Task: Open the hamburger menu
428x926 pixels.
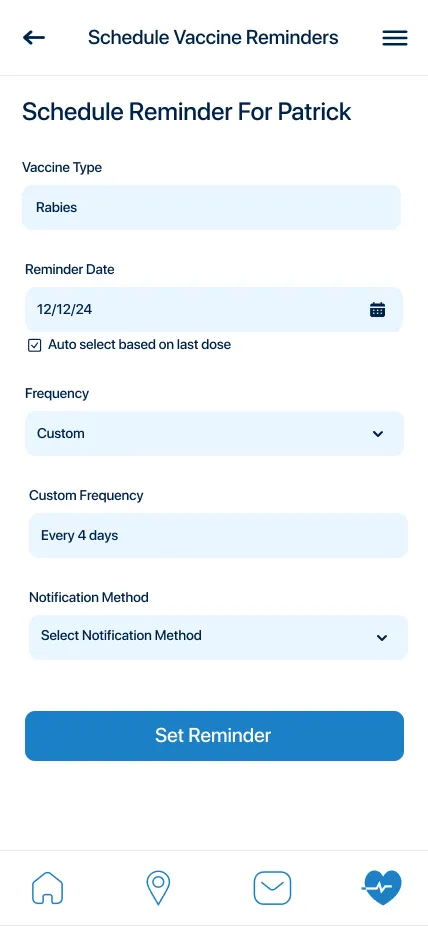Action: 394,38
